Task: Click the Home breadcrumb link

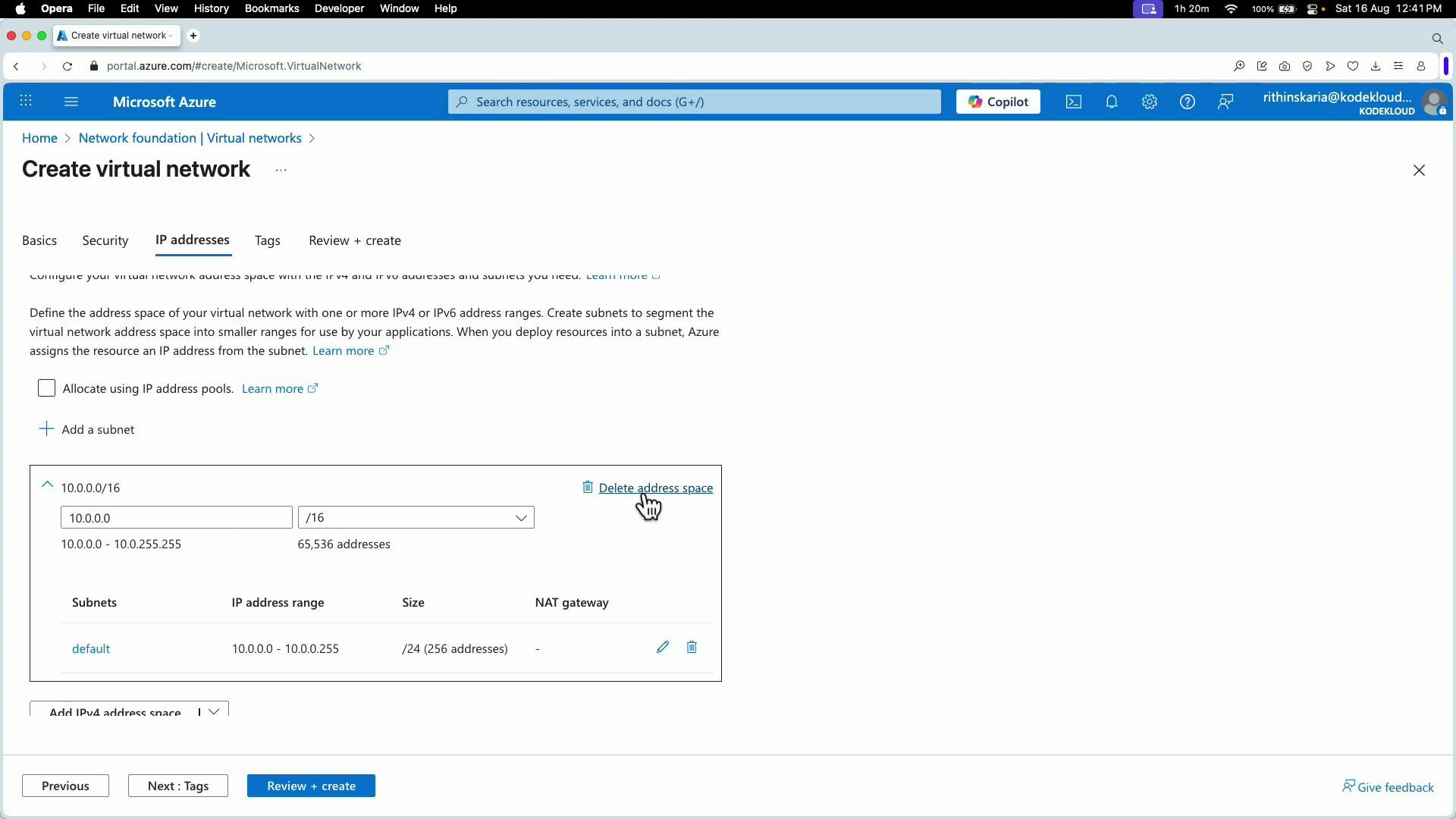Action: 39,137
